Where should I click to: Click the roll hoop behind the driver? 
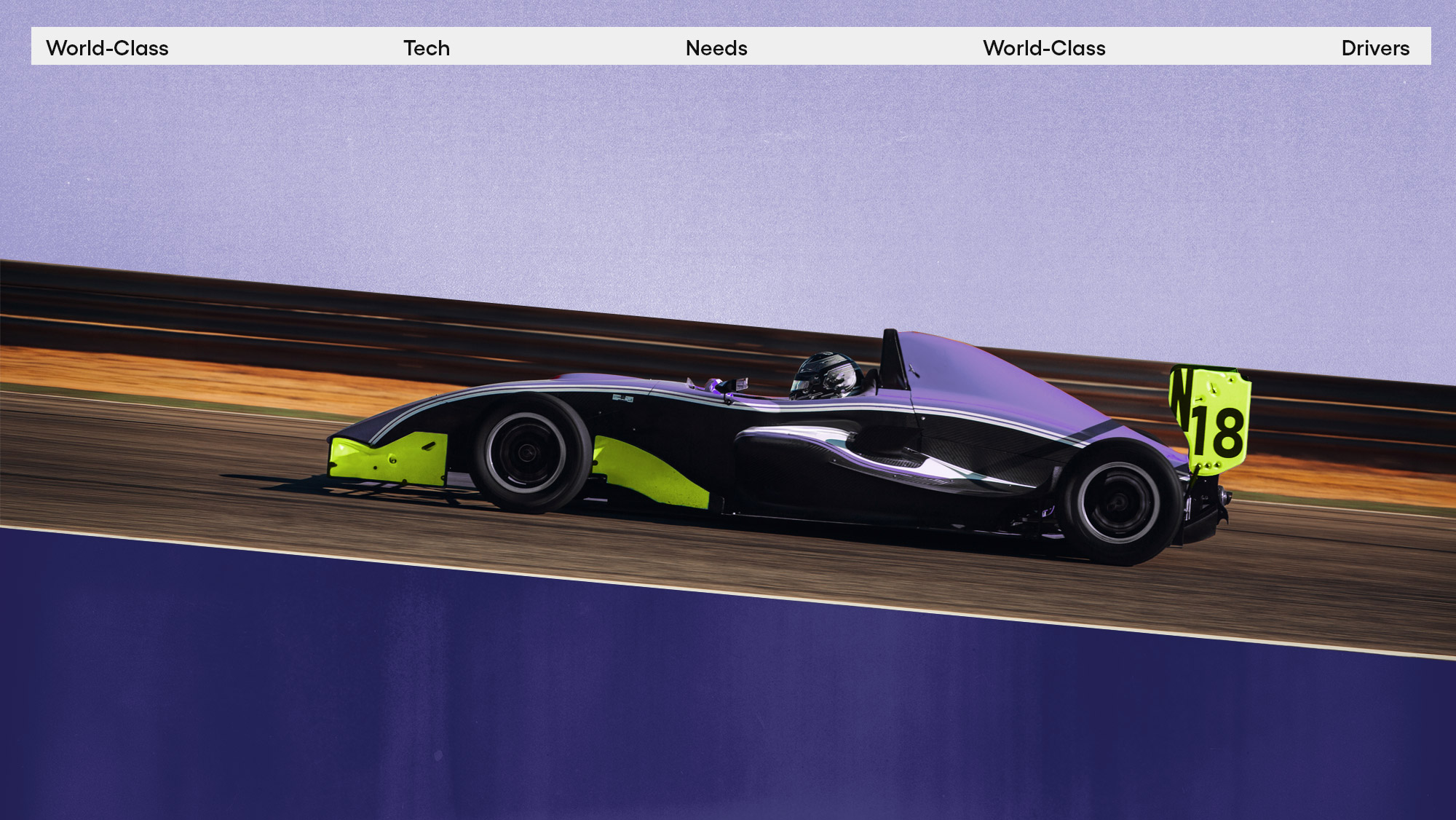tap(890, 357)
